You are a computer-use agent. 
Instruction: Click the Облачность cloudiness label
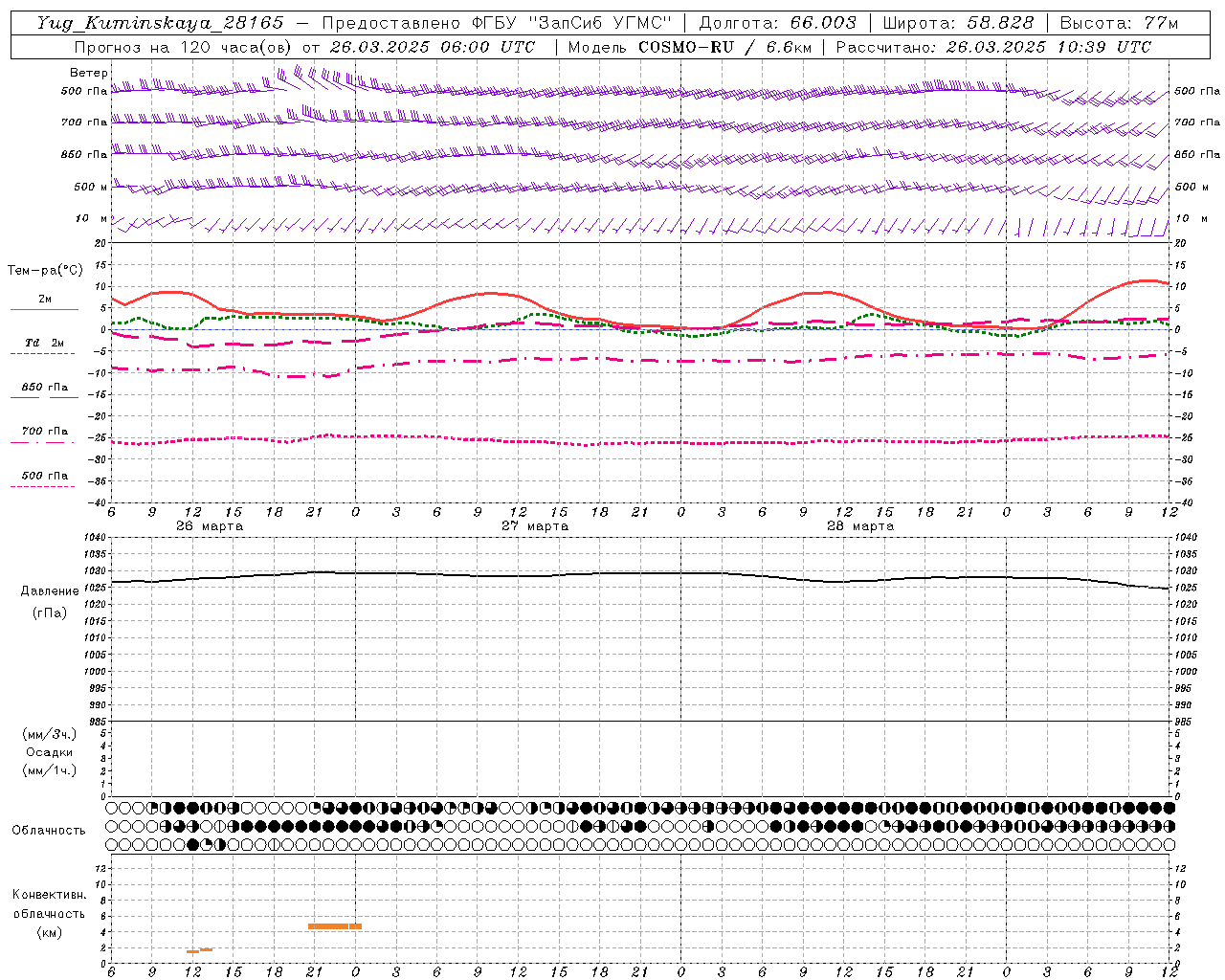(49, 830)
